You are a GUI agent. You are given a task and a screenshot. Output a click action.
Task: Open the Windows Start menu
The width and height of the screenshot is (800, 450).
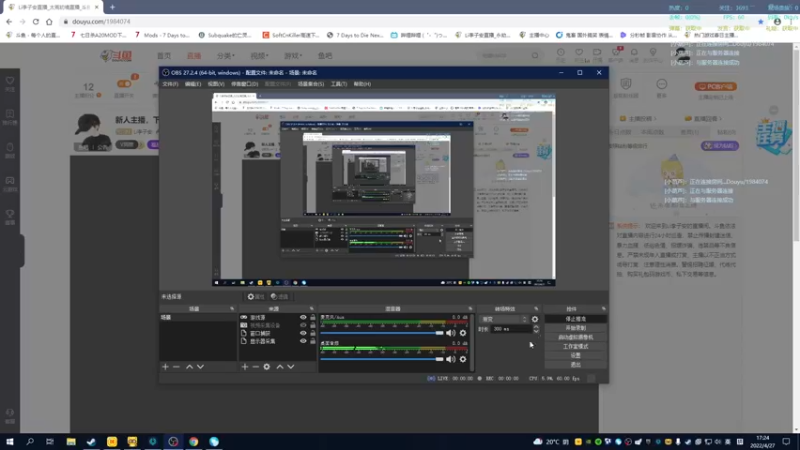tap(10, 441)
